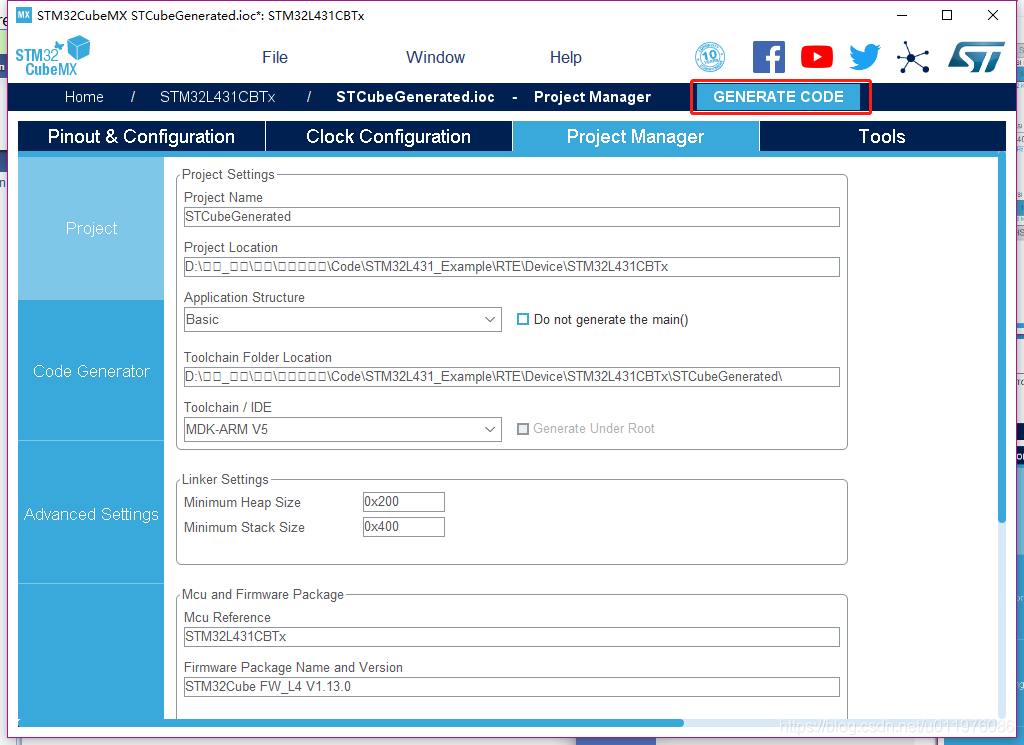The height and width of the screenshot is (745, 1024).
Task: Click STCubeGenerated.ioc - Project Manager breadcrumb
Action: [493, 97]
